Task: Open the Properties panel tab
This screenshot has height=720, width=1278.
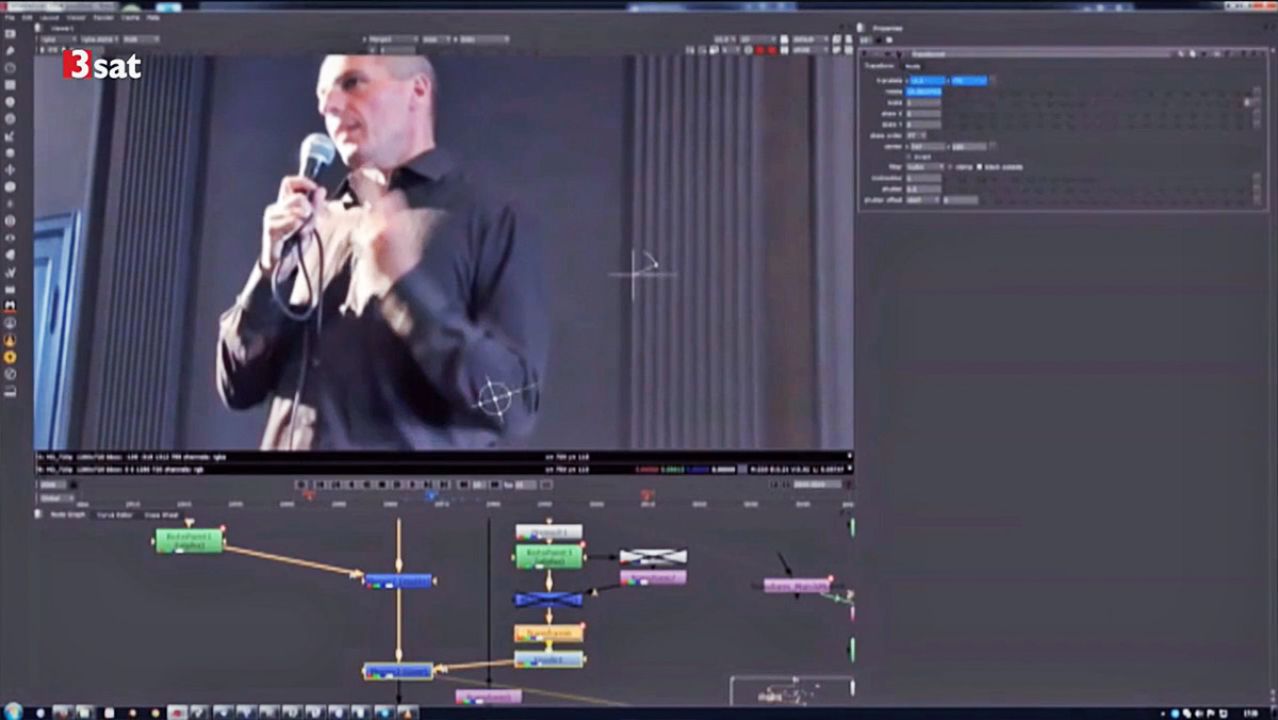Action: (x=887, y=28)
